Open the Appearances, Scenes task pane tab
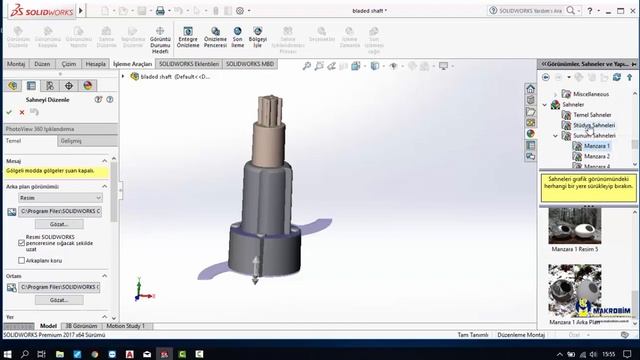The width and height of the screenshot is (640, 360). [530, 133]
